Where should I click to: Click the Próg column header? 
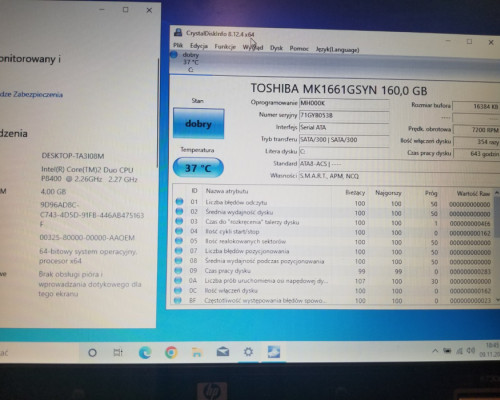click(x=431, y=193)
